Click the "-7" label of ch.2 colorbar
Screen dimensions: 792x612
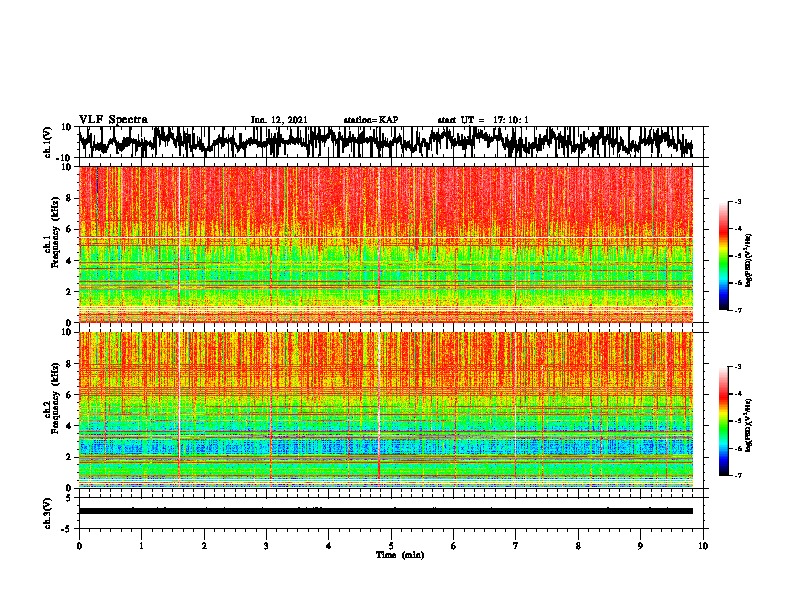[738, 475]
